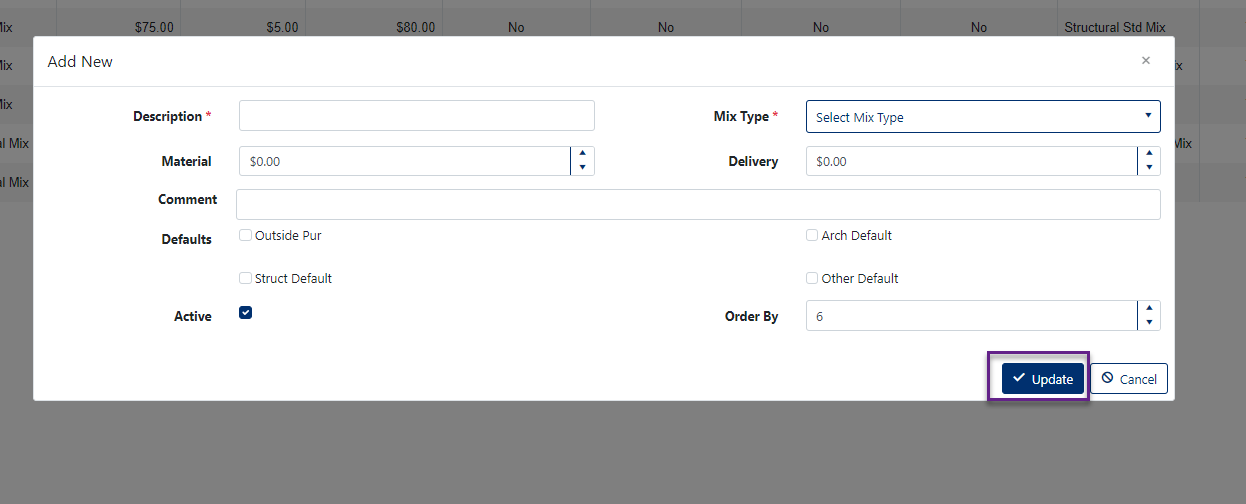
Task: Click the Update button
Action: 1043,379
